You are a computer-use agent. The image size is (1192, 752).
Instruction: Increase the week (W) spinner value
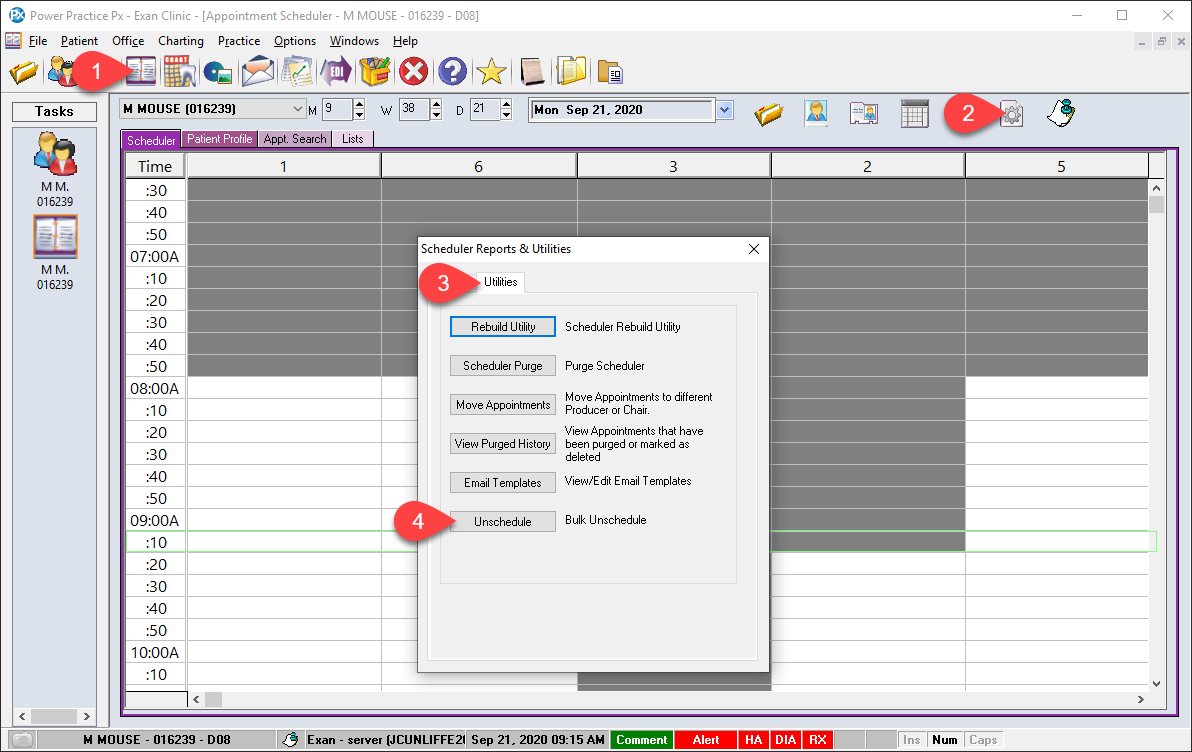coord(436,104)
